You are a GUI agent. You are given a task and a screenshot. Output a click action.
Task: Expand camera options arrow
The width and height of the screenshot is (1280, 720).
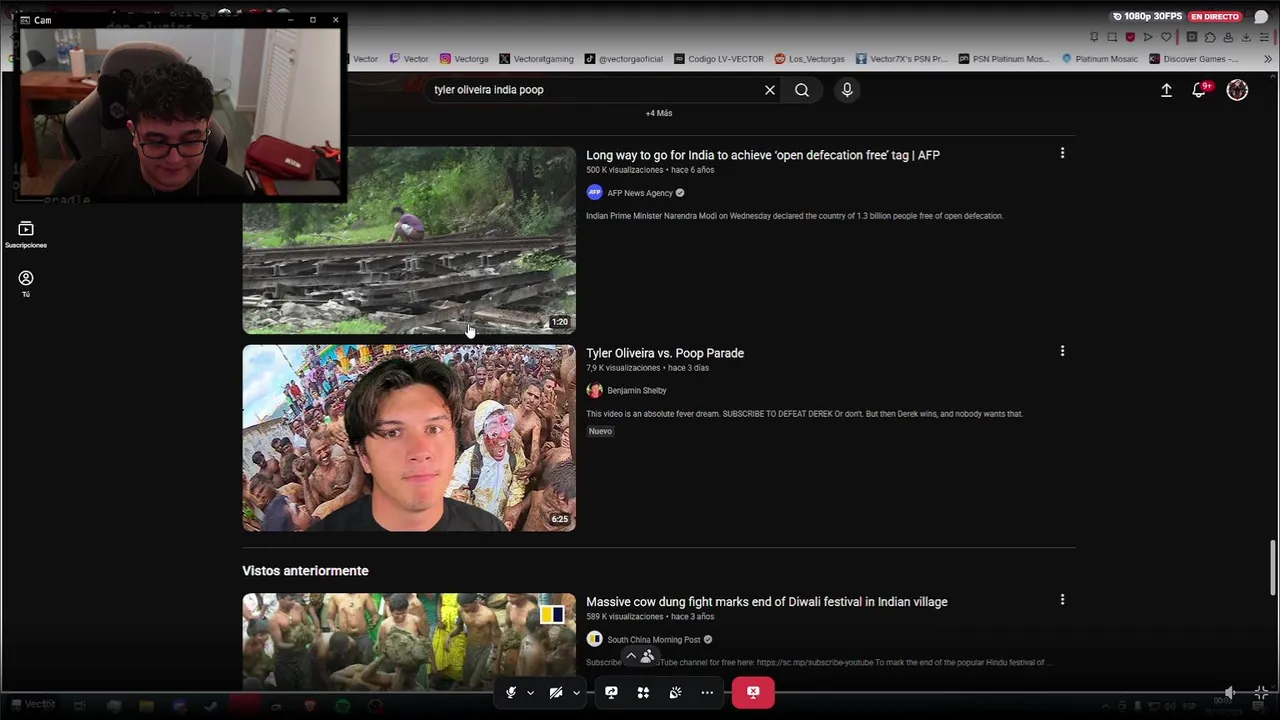coord(576,692)
